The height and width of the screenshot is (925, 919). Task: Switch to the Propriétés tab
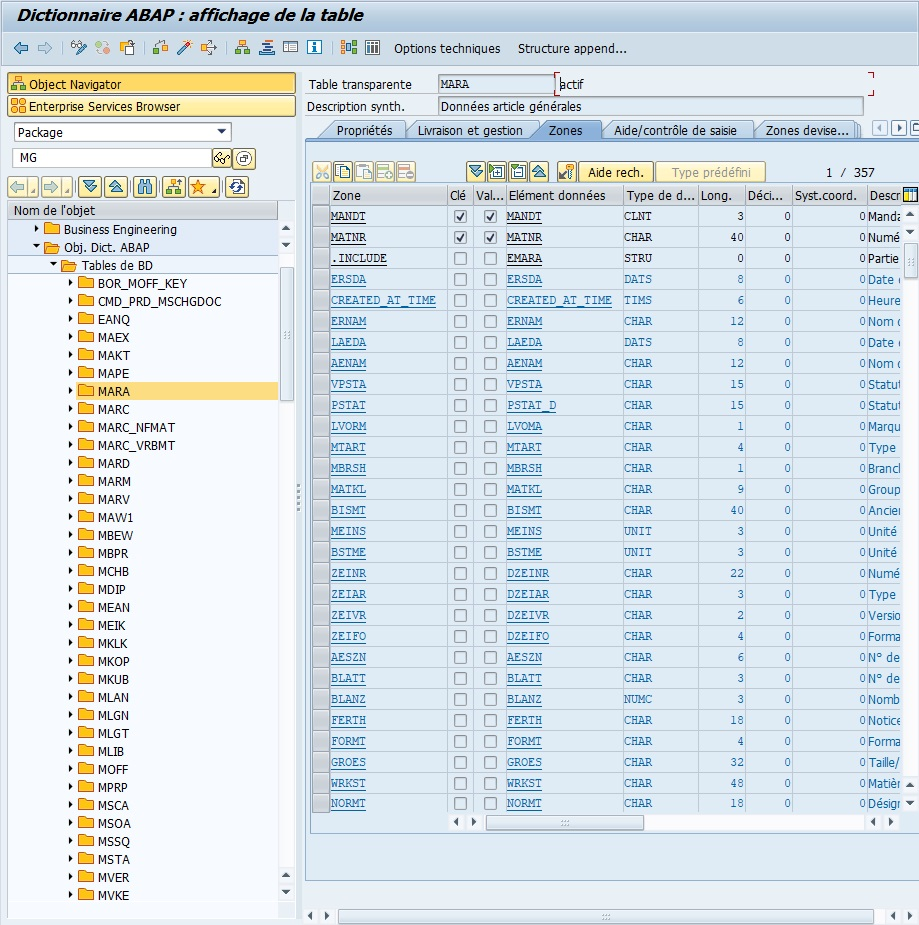tap(364, 130)
